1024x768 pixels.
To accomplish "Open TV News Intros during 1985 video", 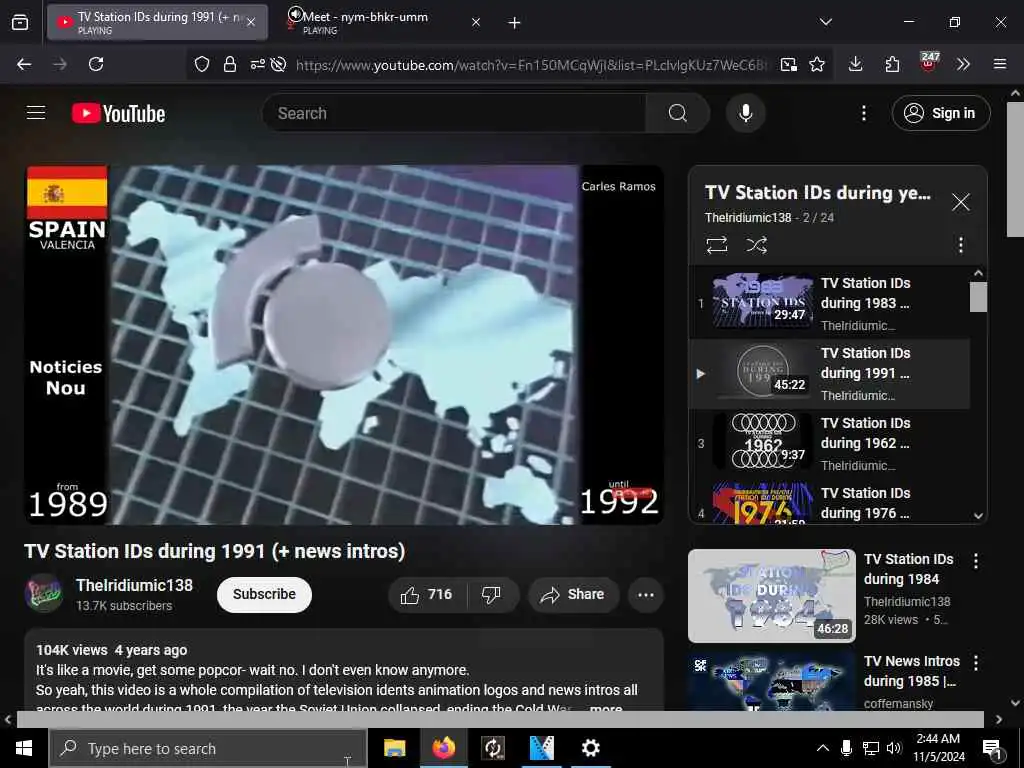I will (x=772, y=680).
